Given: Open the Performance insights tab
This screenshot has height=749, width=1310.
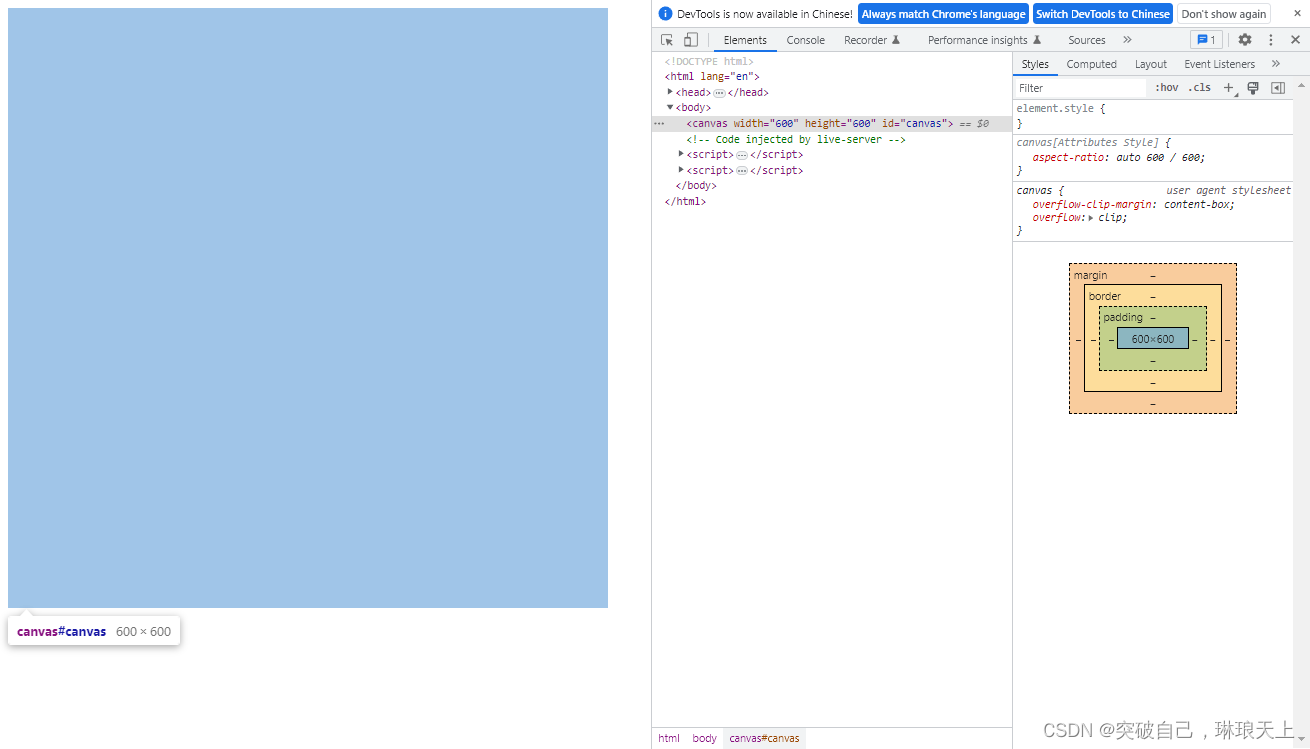Looking at the screenshot, I should (x=984, y=40).
